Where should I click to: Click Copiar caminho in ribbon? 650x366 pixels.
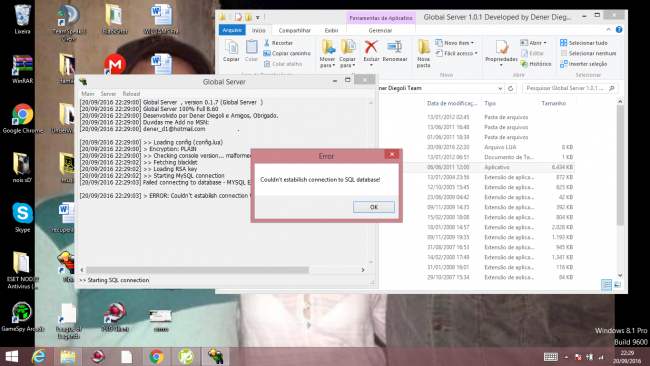pyautogui.click(x=287, y=53)
